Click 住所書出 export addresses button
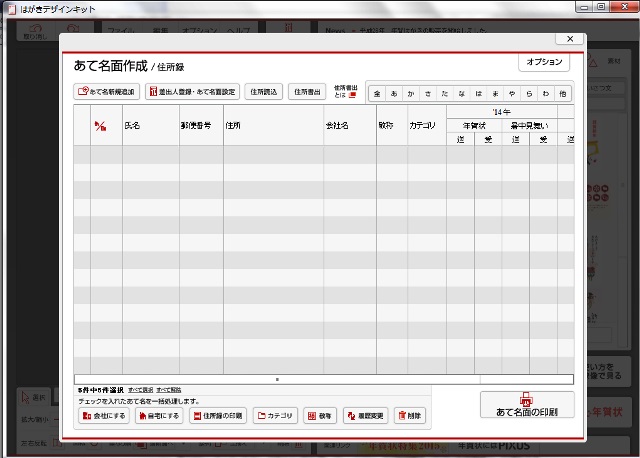This screenshot has height=458, width=640. coord(307,92)
